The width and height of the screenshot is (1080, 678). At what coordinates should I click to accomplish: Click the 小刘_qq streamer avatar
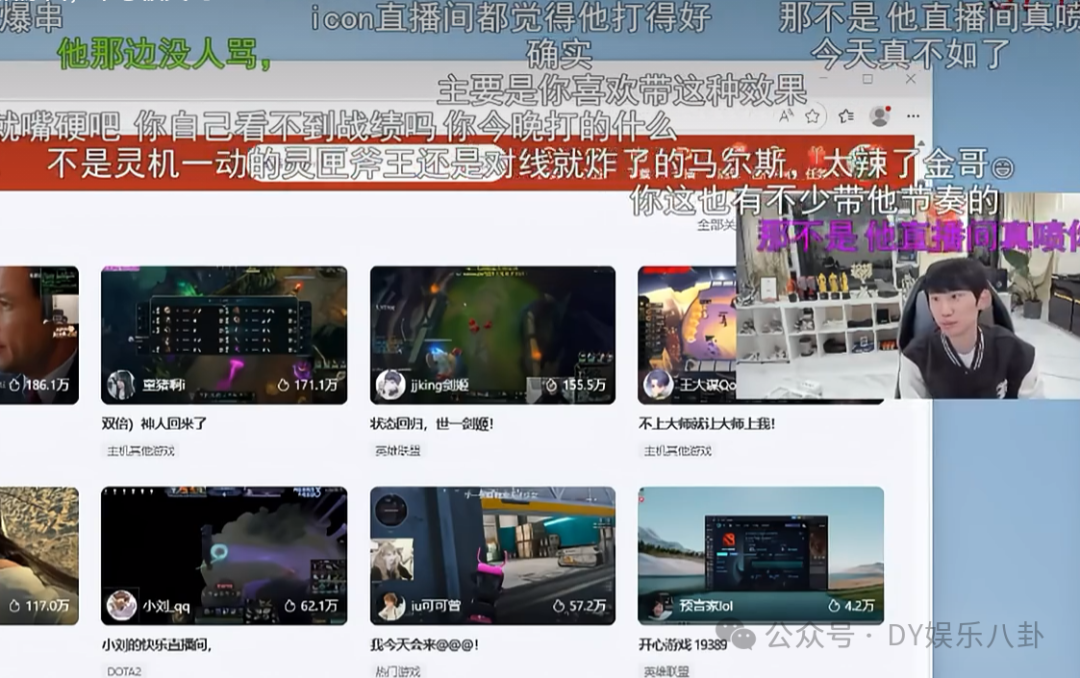pos(121,606)
